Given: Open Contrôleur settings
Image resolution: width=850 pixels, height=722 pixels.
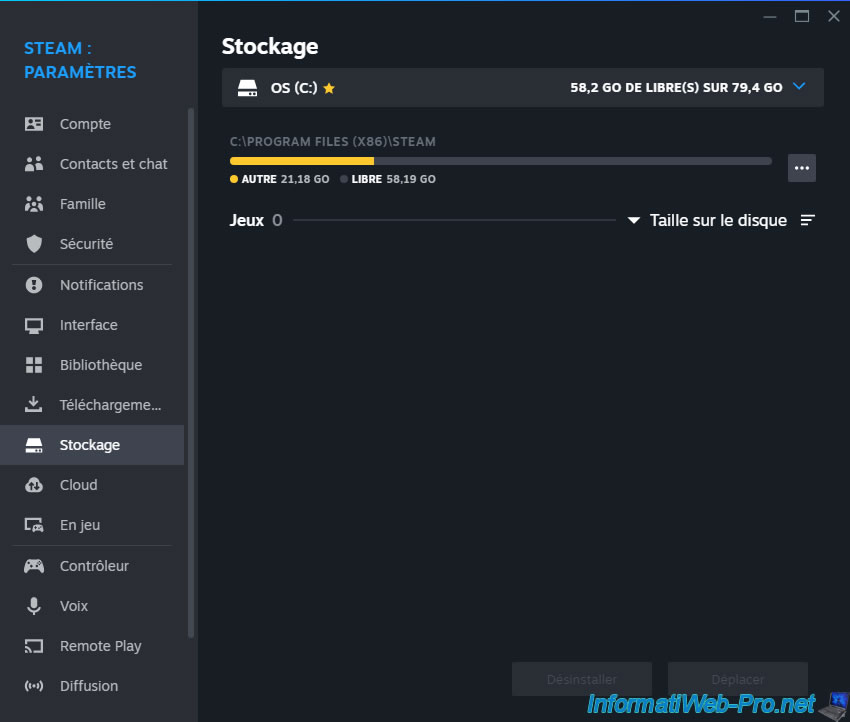Looking at the screenshot, I should pos(92,566).
